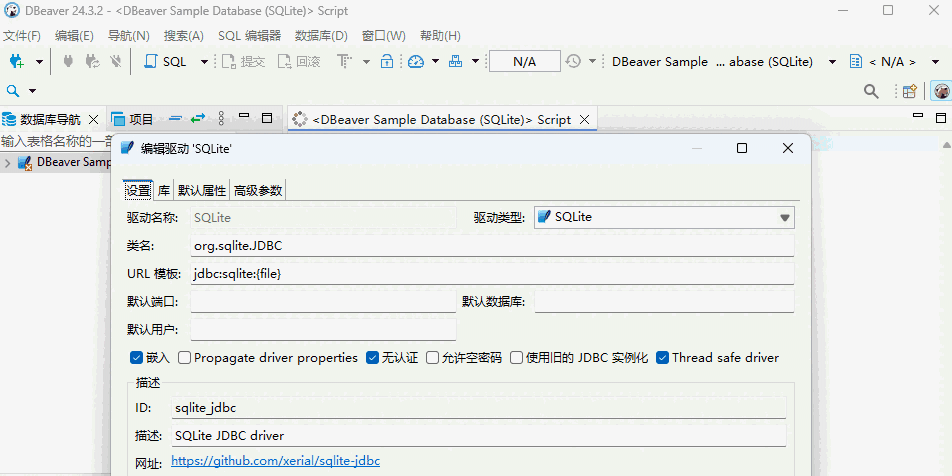The width and height of the screenshot is (952, 476).
Task: Click the URL 模板 input field
Action: coord(492,274)
